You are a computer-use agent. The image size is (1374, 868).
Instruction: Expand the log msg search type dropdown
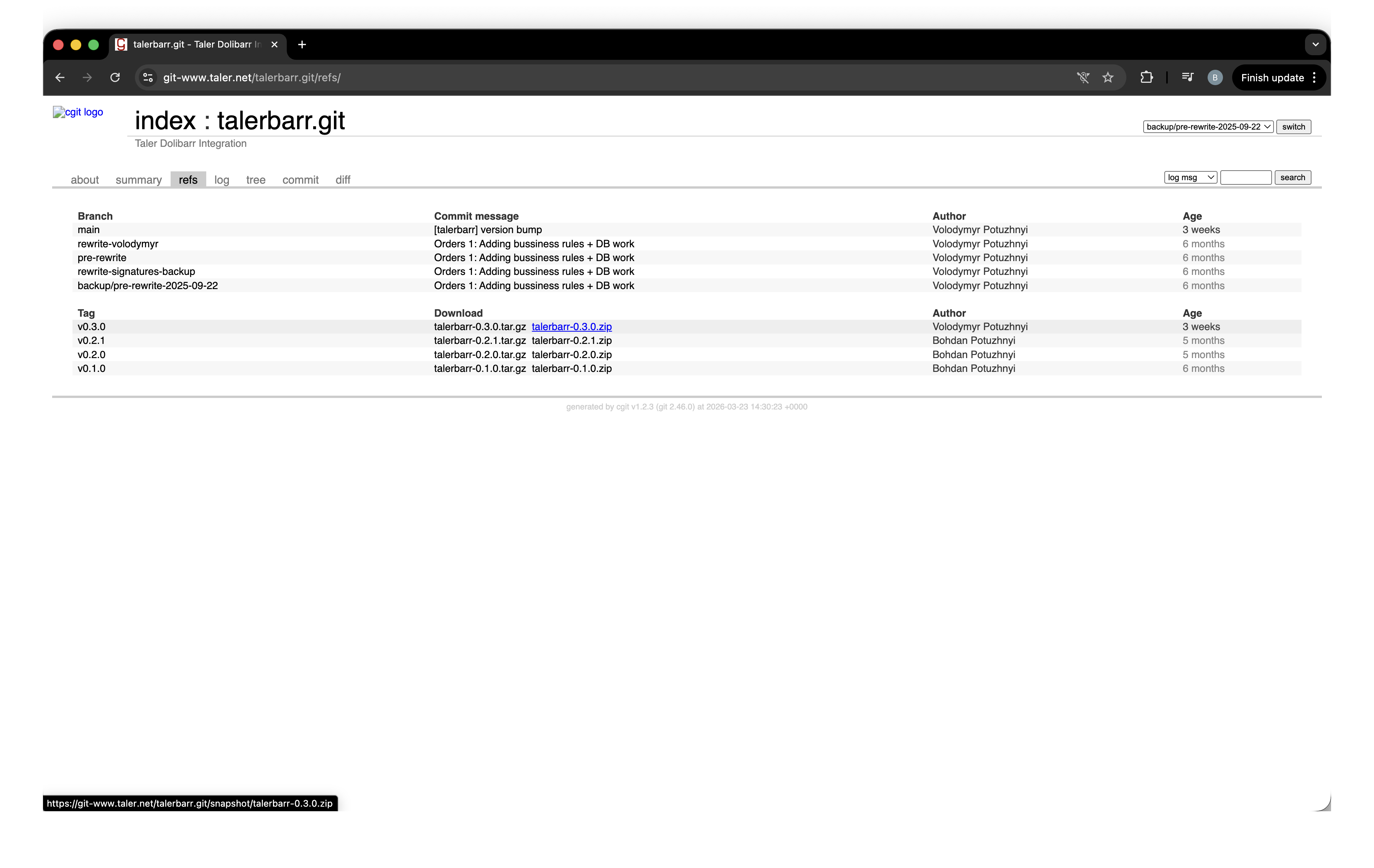coord(1190,178)
